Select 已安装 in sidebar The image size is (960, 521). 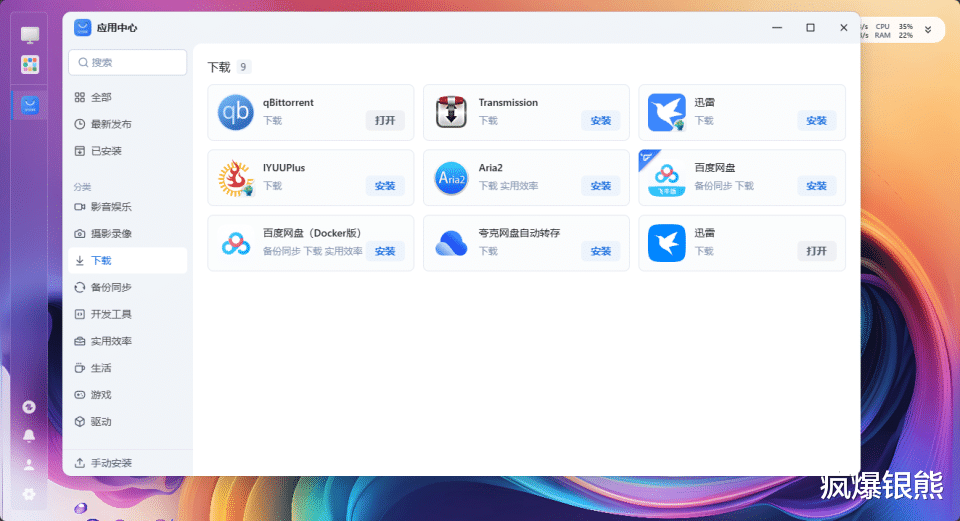click(x=127, y=151)
